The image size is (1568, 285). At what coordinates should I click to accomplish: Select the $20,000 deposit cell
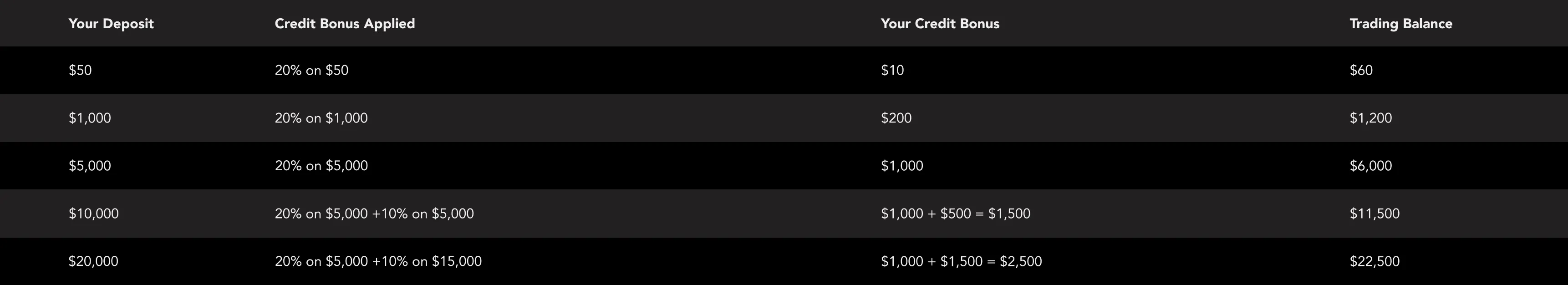(x=93, y=261)
